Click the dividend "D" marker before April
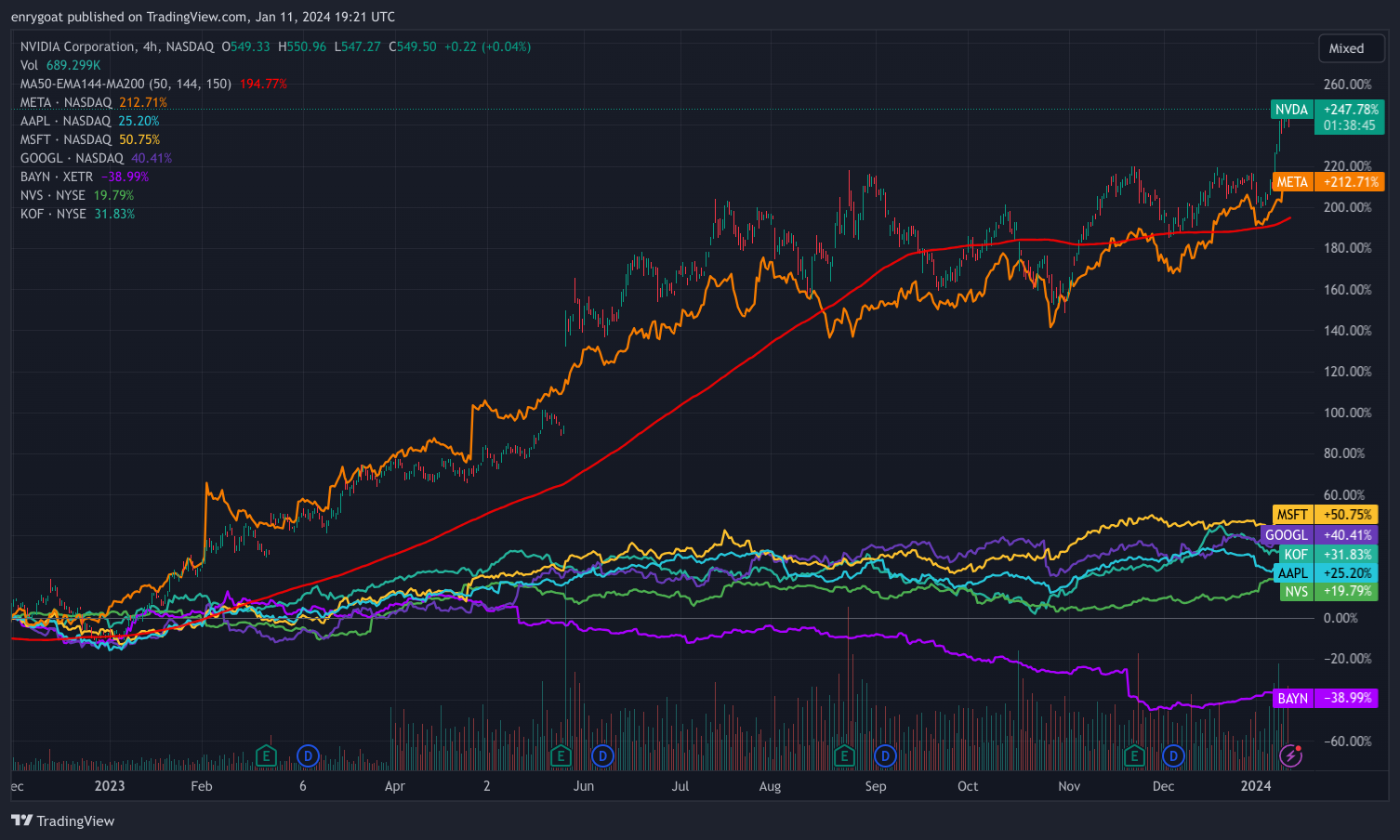 click(307, 756)
